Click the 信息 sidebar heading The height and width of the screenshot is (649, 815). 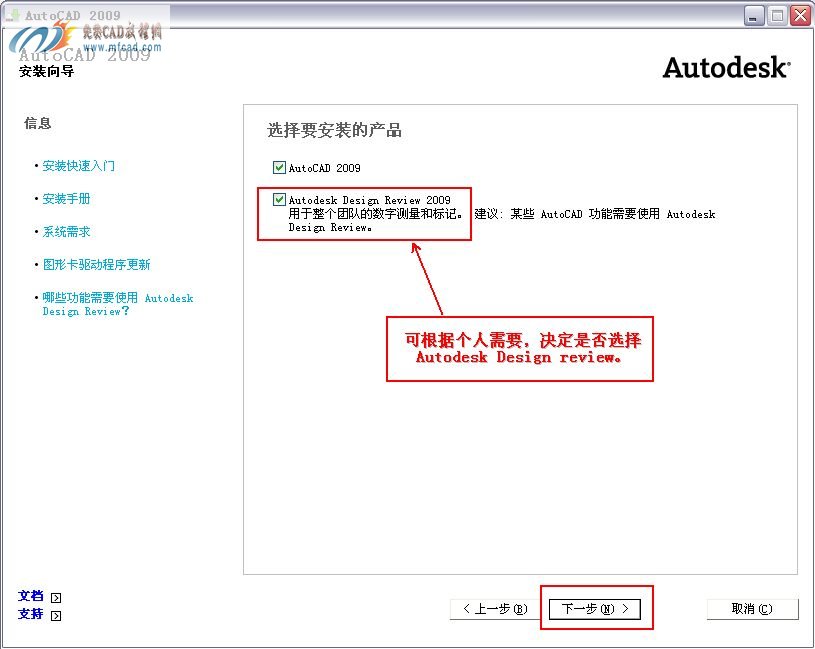(x=38, y=123)
